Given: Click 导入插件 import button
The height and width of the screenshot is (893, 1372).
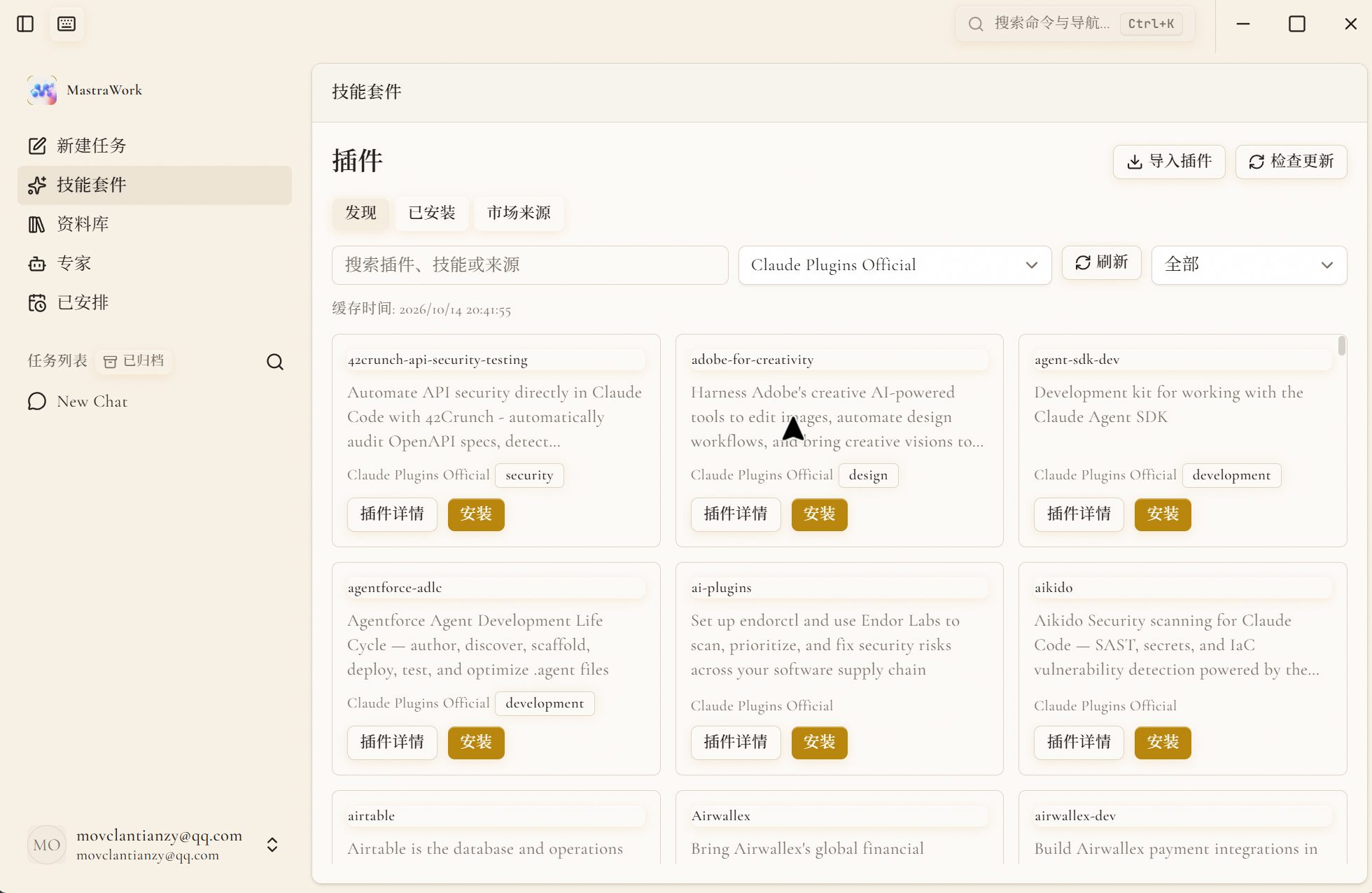Looking at the screenshot, I should coord(1169,162).
